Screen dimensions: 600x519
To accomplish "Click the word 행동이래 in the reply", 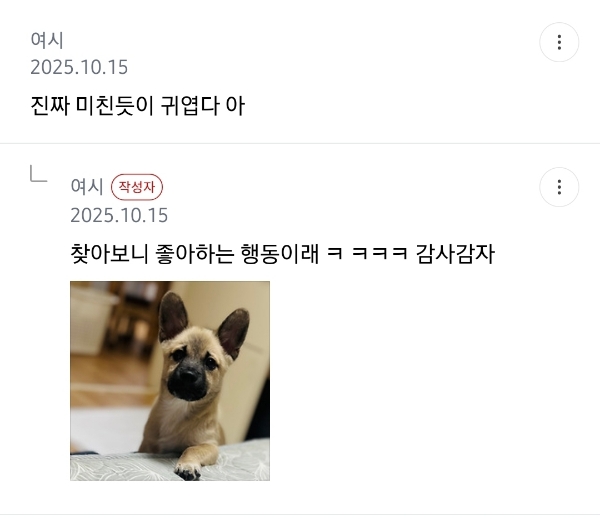I will 280,253.
